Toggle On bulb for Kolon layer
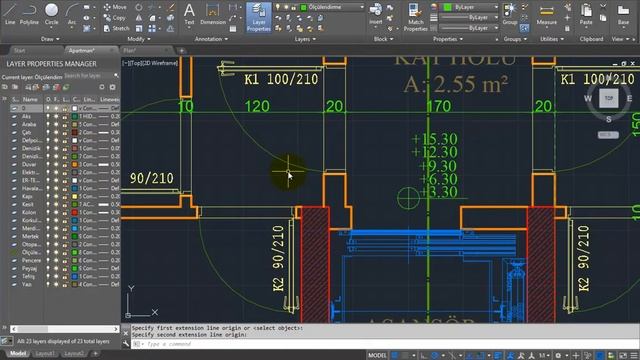640x360 pixels. point(48,212)
